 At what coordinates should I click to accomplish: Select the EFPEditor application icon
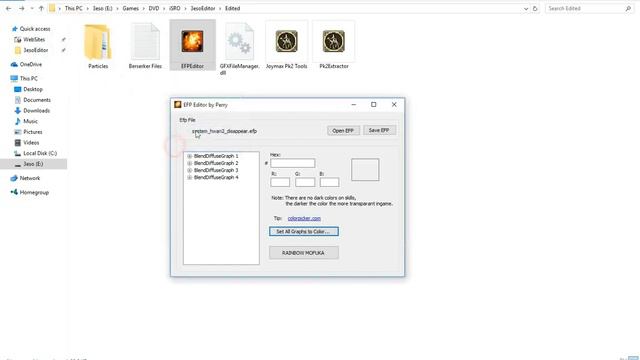(x=192, y=45)
